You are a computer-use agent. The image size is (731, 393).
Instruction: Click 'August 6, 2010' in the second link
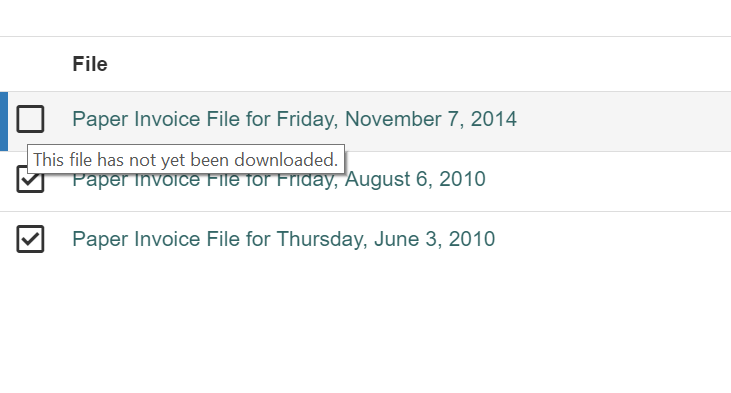tap(415, 179)
